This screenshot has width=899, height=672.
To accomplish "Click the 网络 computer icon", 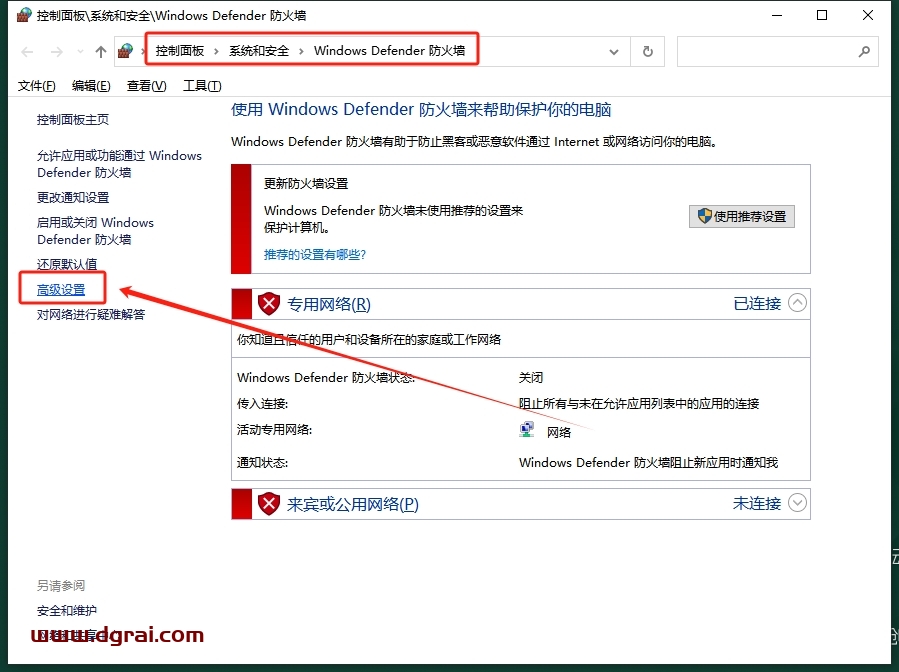I will pyautogui.click(x=526, y=430).
